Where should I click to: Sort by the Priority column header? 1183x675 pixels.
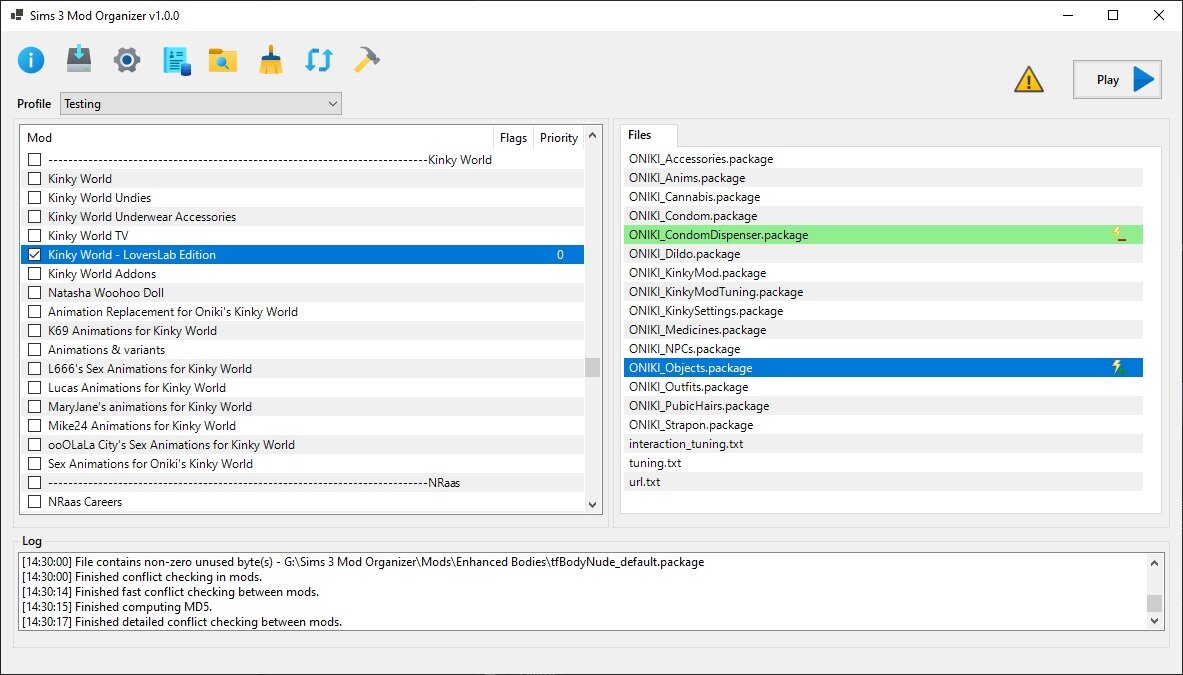tap(559, 137)
